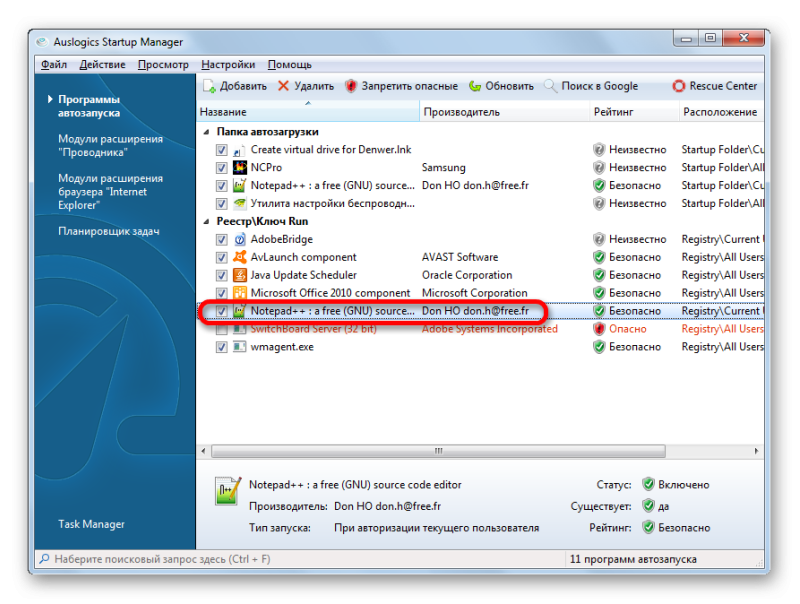
Task: Sort by the Производитель column header
Action: click(x=504, y=112)
